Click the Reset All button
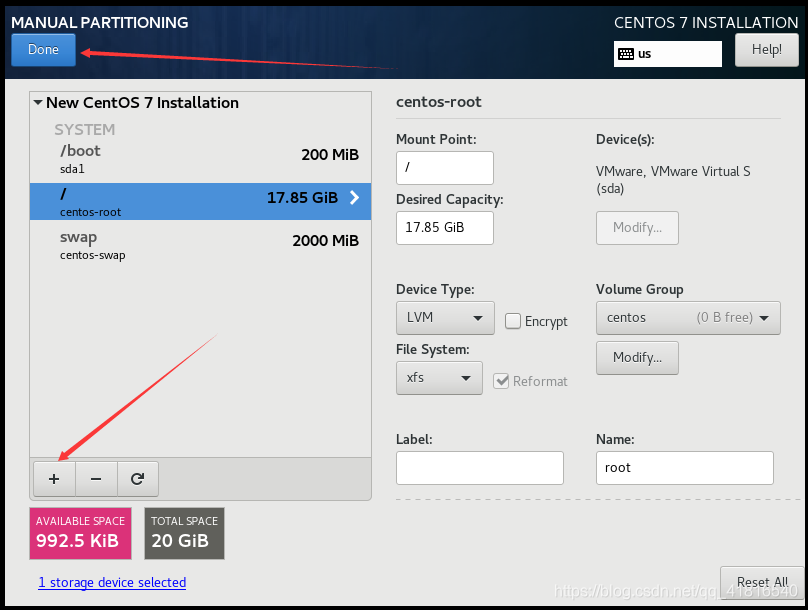808x610 pixels. click(x=762, y=582)
